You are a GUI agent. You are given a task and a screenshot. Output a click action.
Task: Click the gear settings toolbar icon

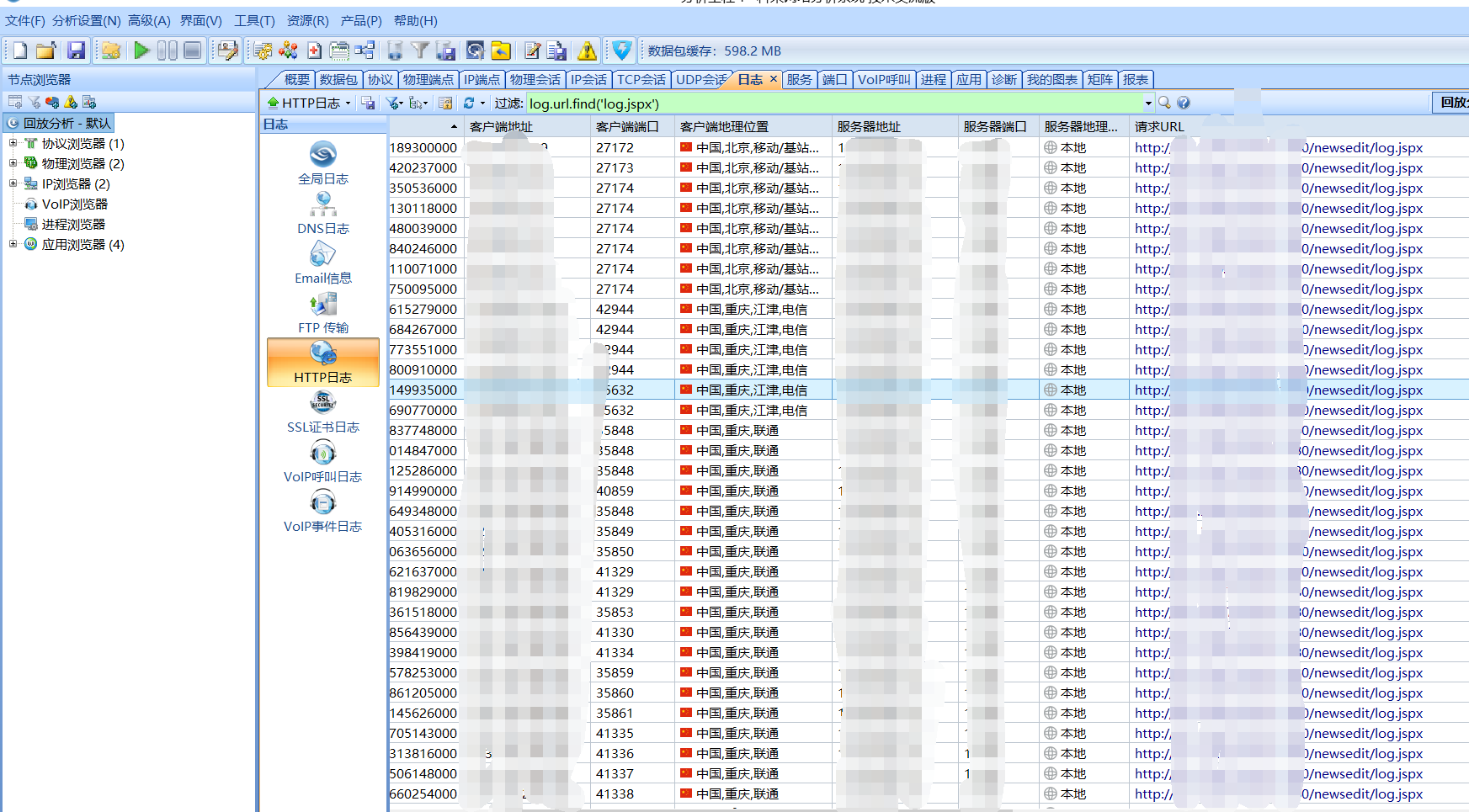(x=263, y=50)
